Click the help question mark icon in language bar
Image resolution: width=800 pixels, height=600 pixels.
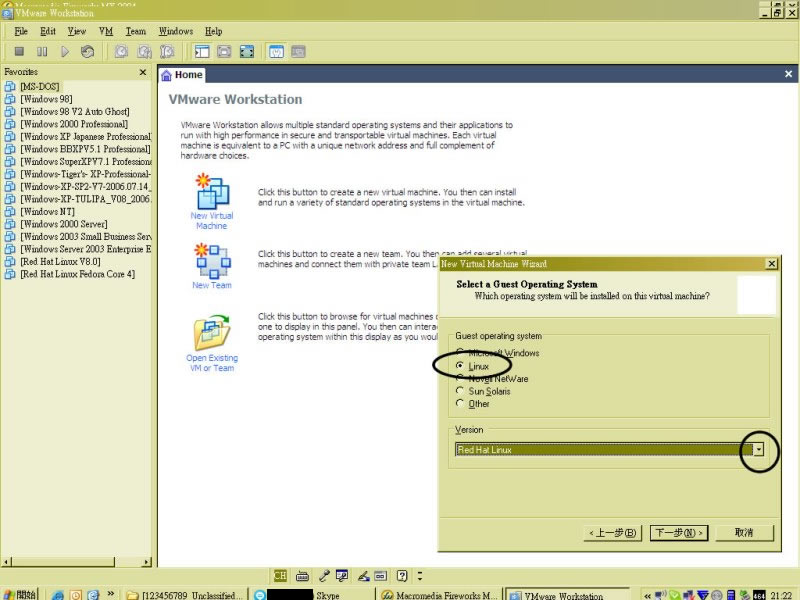(x=402, y=576)
